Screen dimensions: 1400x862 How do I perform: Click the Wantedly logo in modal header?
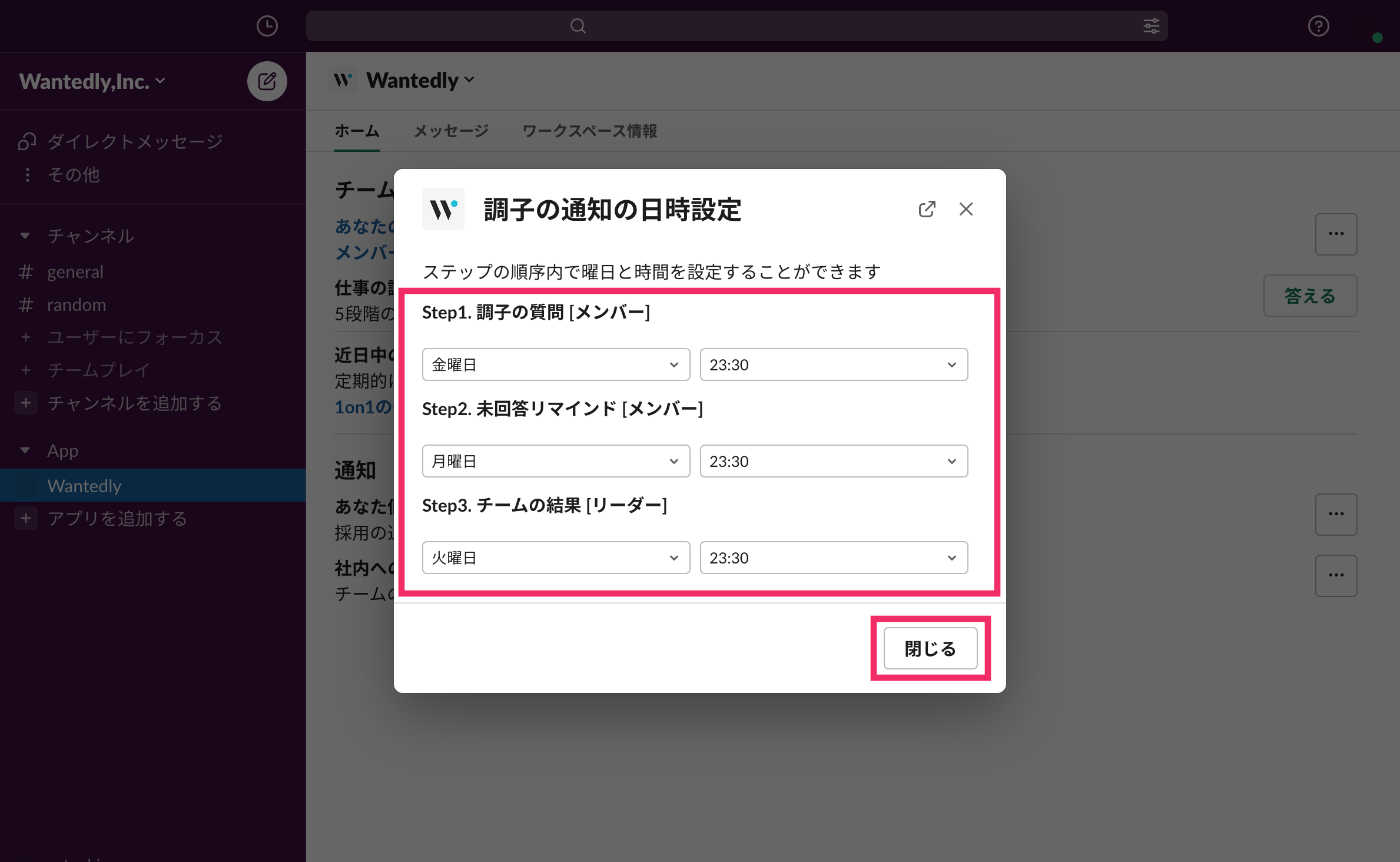pos(443,209)
